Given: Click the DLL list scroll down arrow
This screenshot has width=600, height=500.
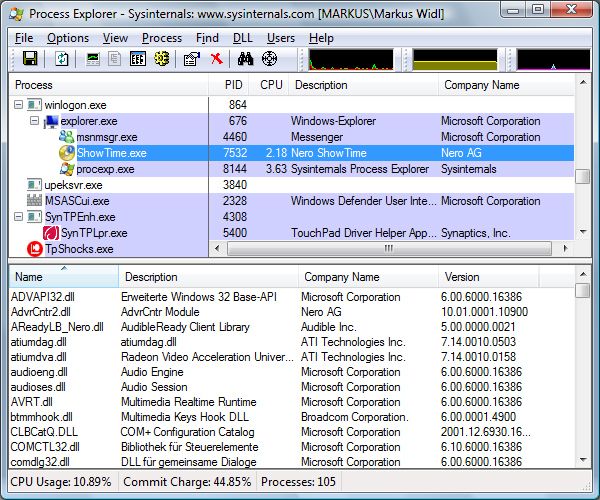Looking at the screenshot, I should point(583,459).
